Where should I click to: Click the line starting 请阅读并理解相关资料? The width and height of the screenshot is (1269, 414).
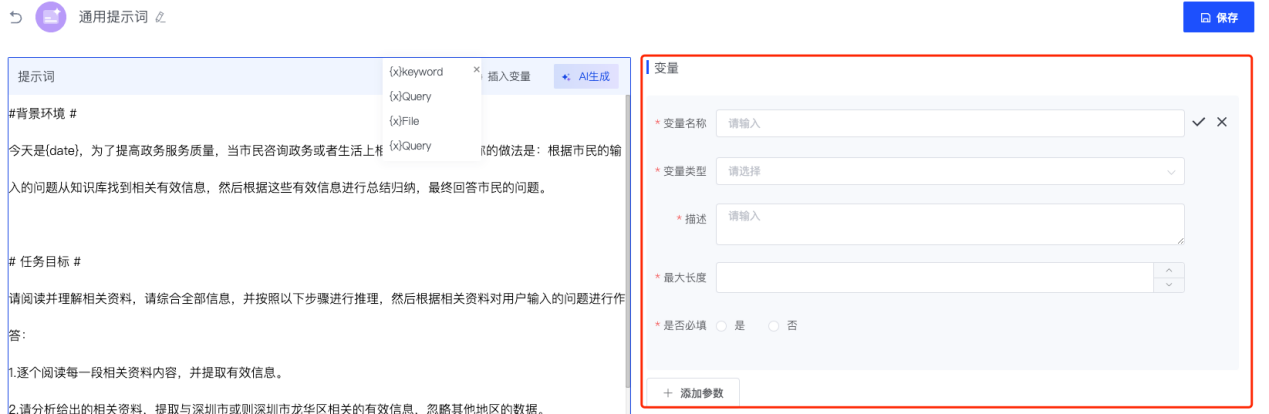pos(317,298)
